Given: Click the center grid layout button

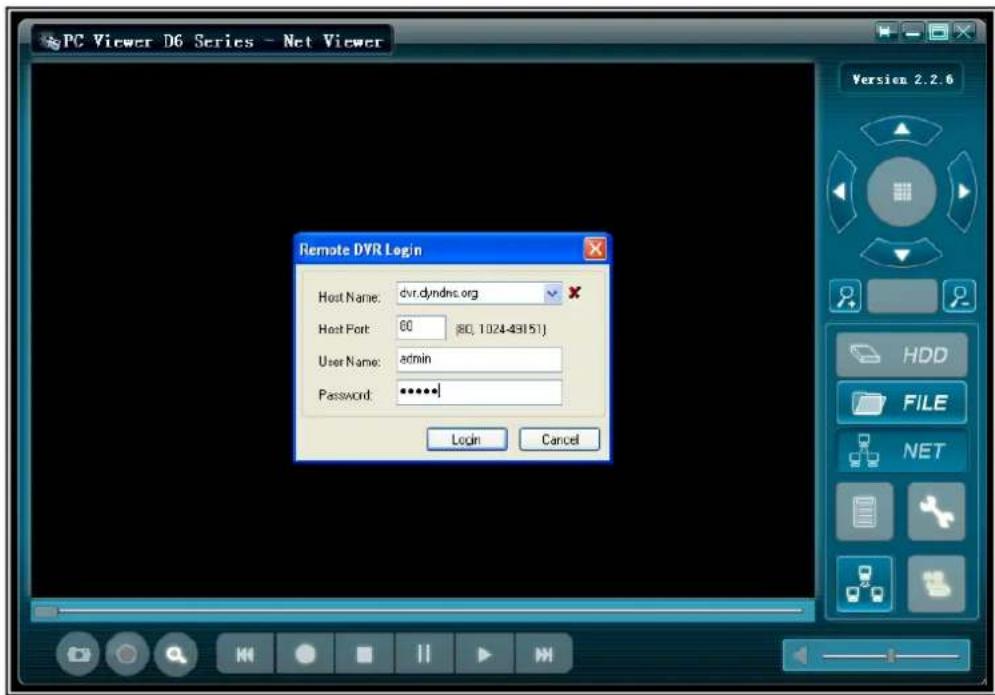Looking at the screenshot, I should [x=902, y=192].
